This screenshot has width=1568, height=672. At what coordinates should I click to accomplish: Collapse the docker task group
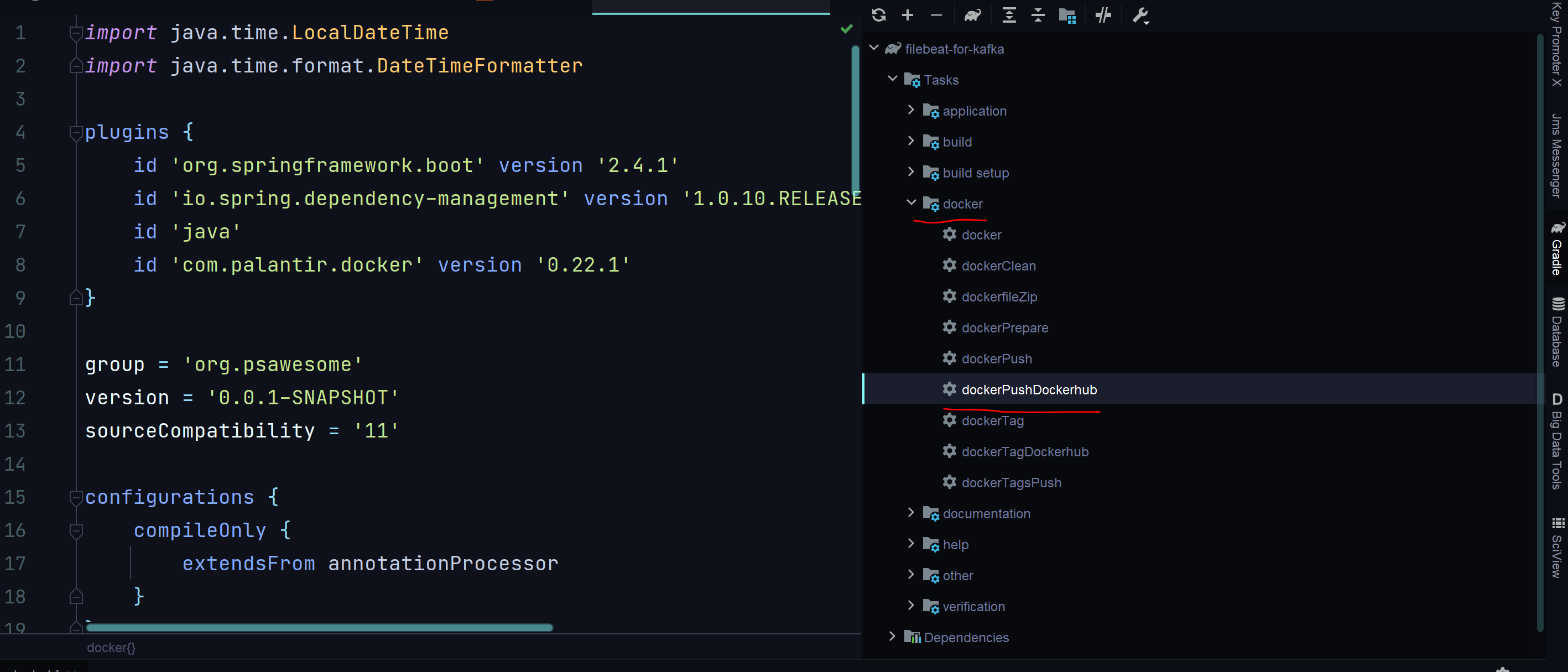(911, 202)
